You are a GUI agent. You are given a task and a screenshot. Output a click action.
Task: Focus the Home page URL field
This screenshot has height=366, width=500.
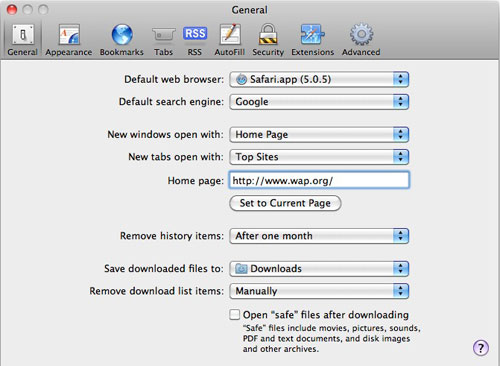[x=319, y=180]
